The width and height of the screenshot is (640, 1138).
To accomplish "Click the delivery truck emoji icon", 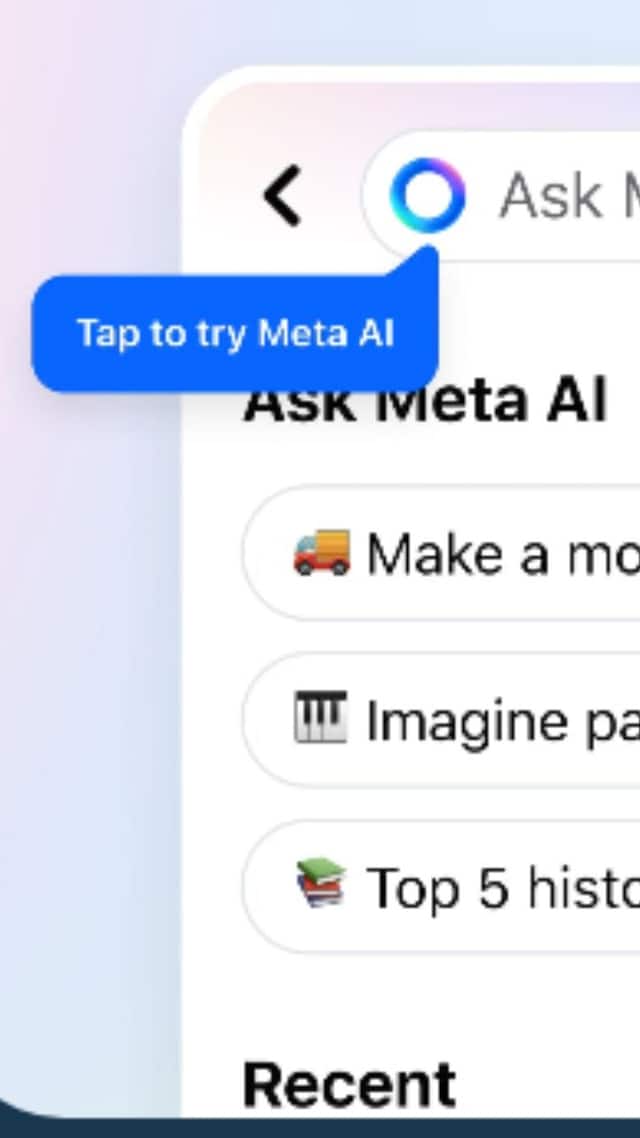I will click(x=322, y=553).
